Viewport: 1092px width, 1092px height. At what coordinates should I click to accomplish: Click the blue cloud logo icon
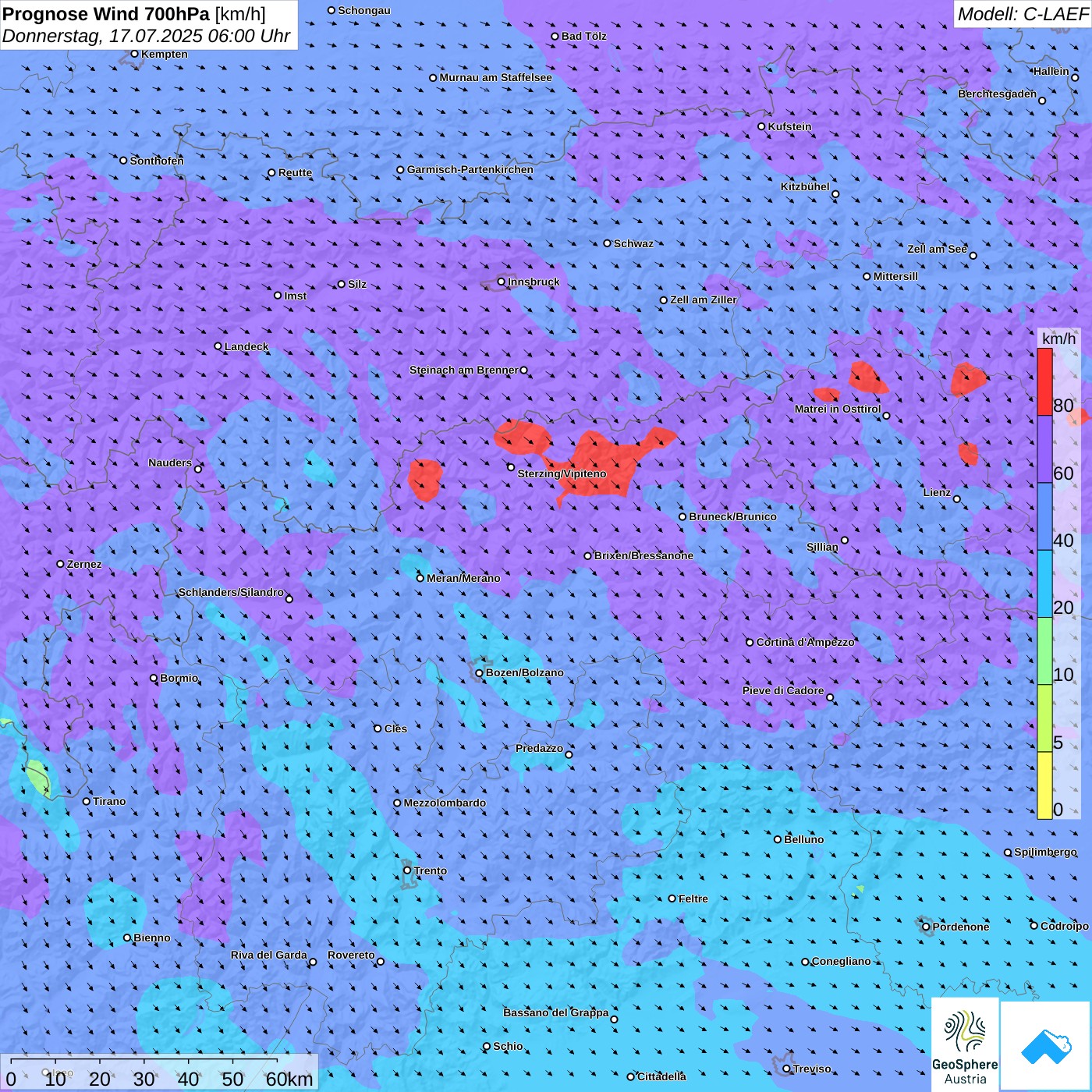point(1046,1046)
